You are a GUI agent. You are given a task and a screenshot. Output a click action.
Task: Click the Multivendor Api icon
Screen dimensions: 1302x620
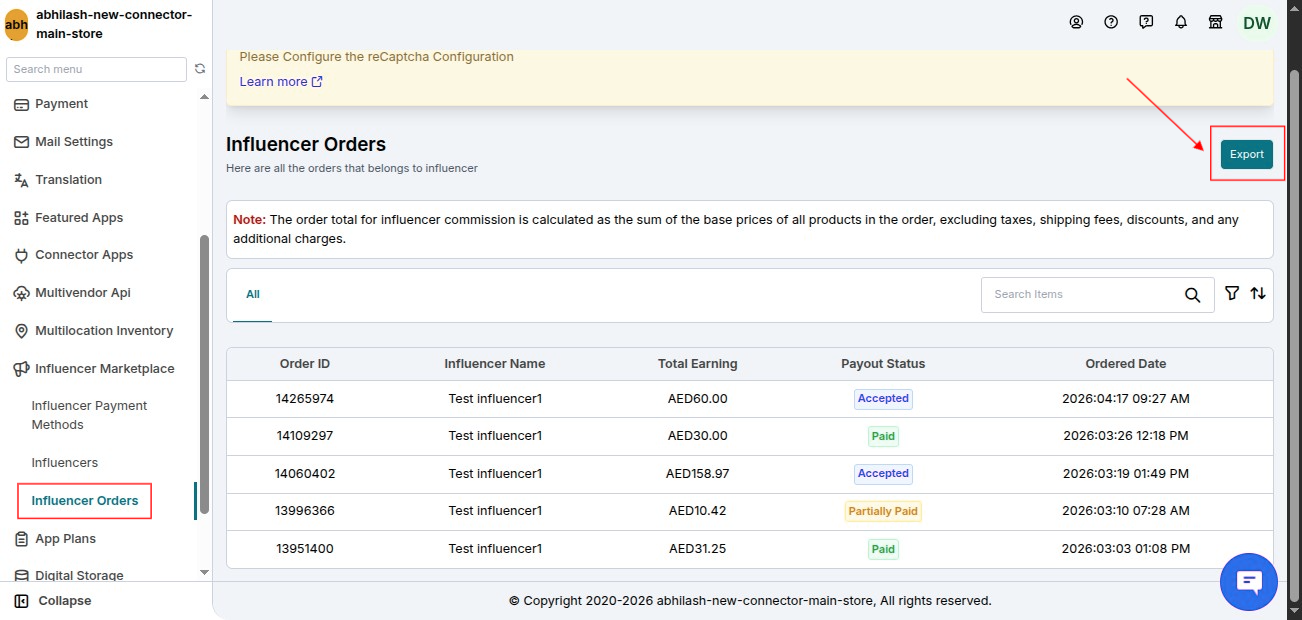21,293
